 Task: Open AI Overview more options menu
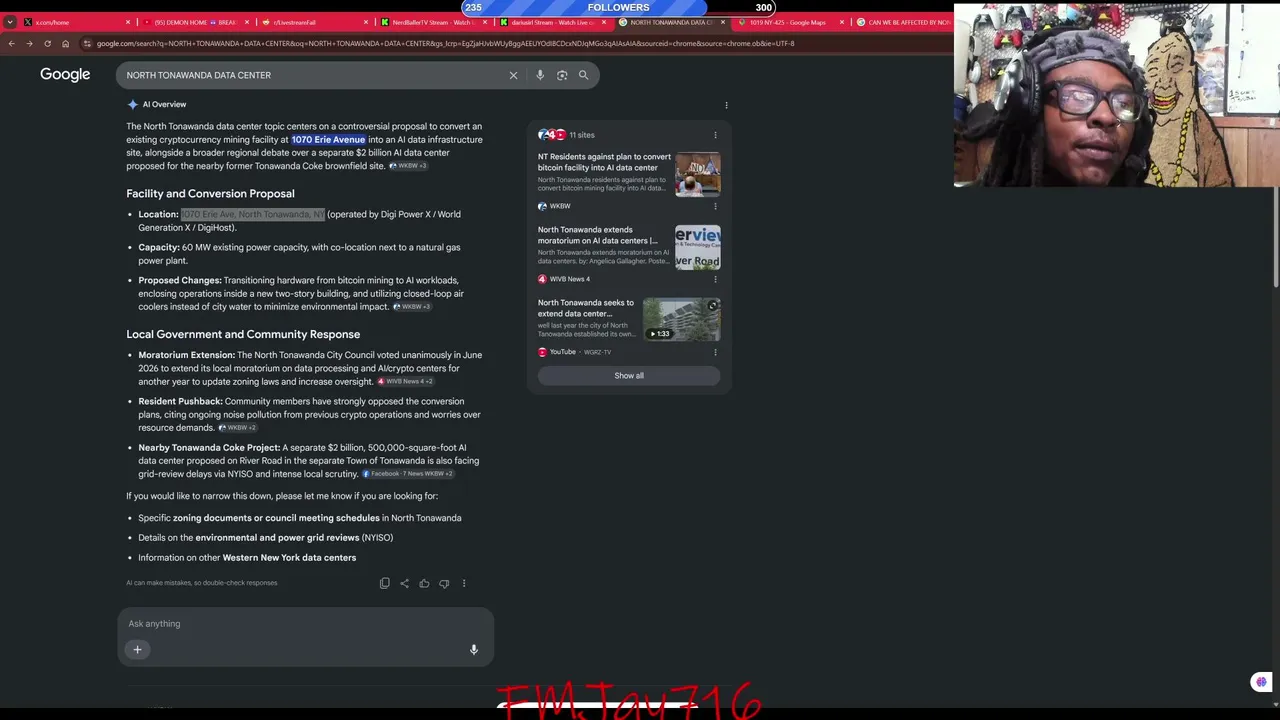[726, 104]
